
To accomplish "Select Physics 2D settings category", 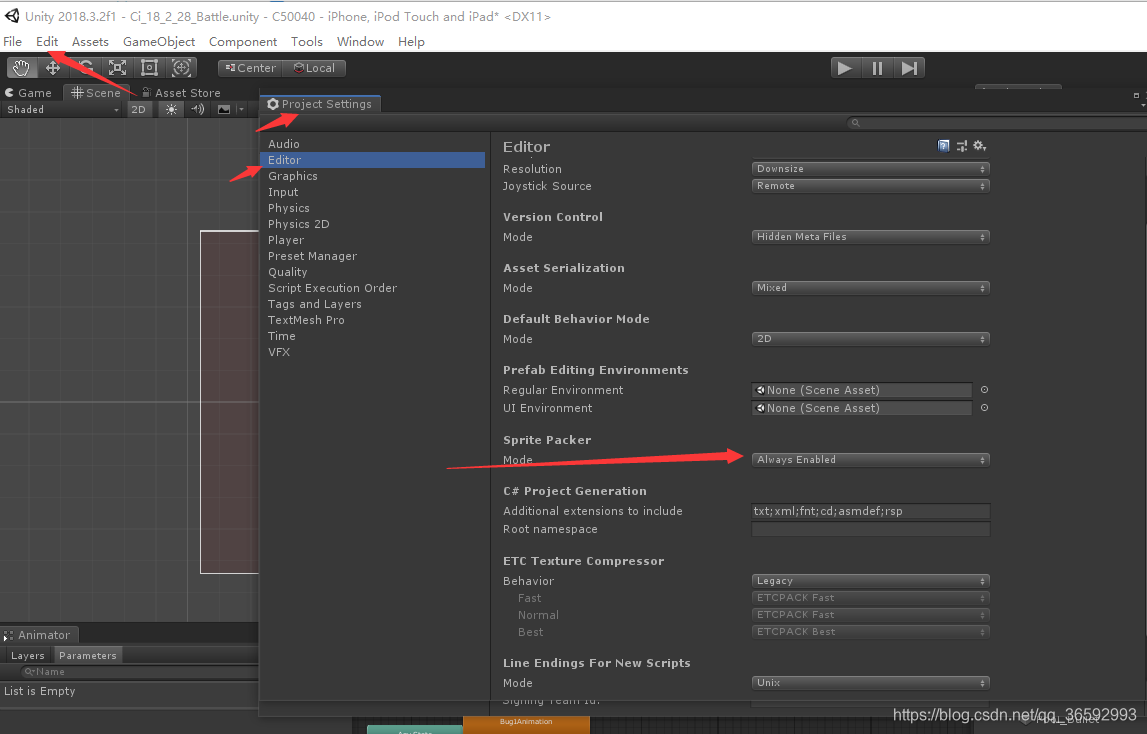I will 372,225.
